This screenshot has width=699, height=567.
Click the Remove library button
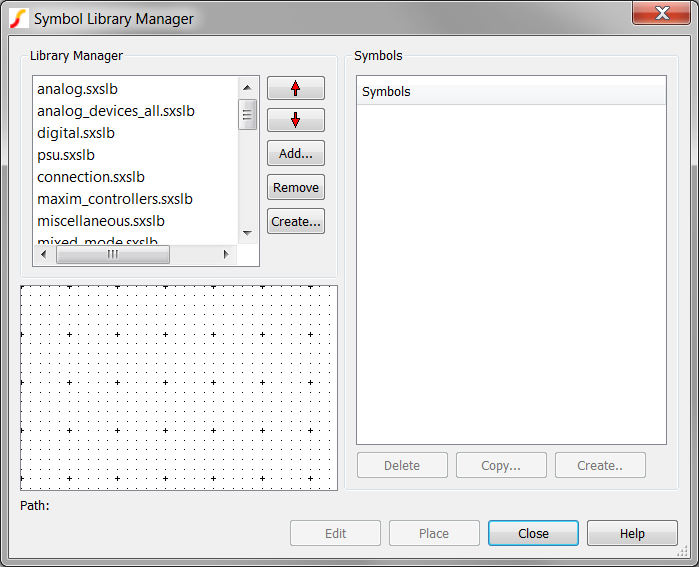[295, 187]
